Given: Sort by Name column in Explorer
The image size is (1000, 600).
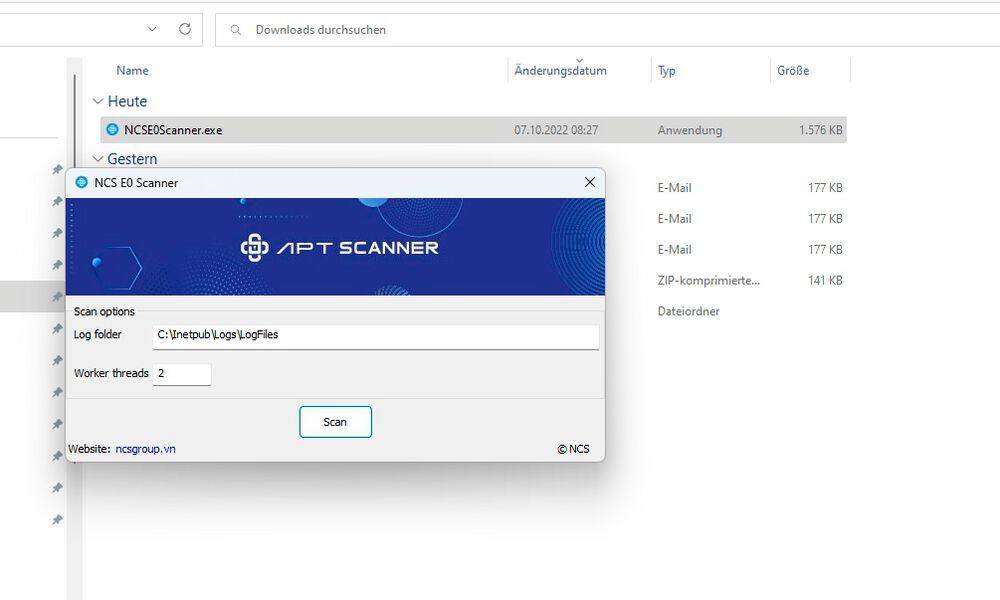Looking at the screenshot, I should click(132, 71).
